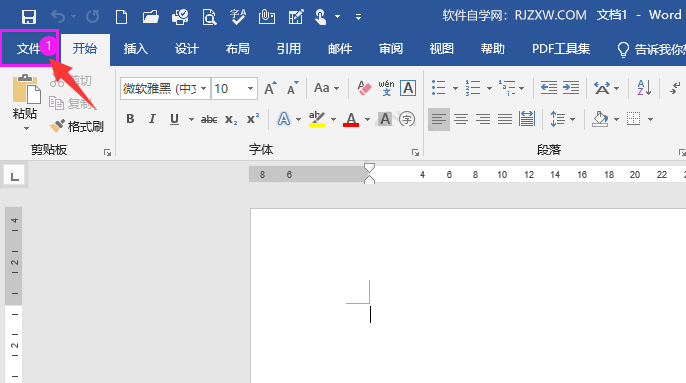Expand the font size dropdown
Screen dimensions: 686x383
(x=250, y=88)
